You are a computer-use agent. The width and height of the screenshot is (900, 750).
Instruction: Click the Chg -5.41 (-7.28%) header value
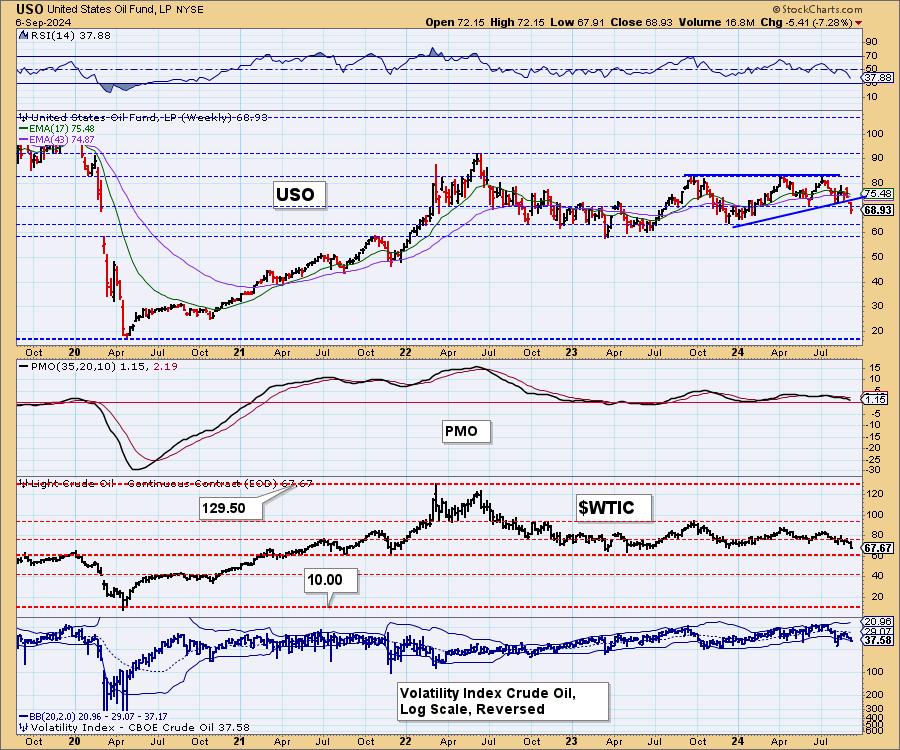807,22
